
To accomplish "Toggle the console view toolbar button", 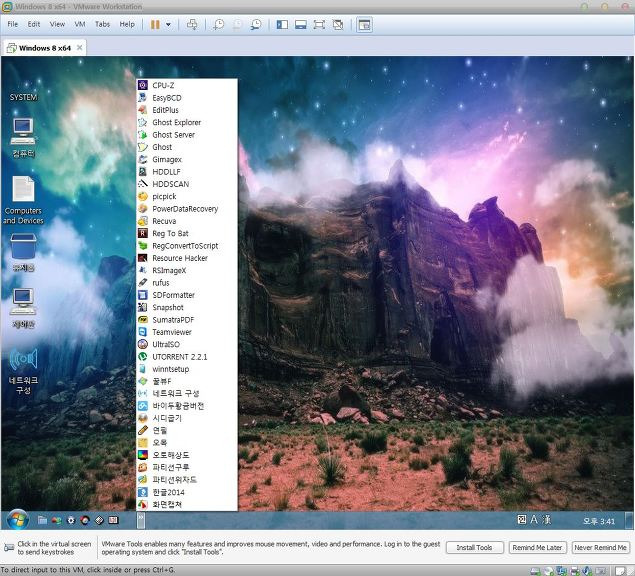I will [x=364, y=25].
